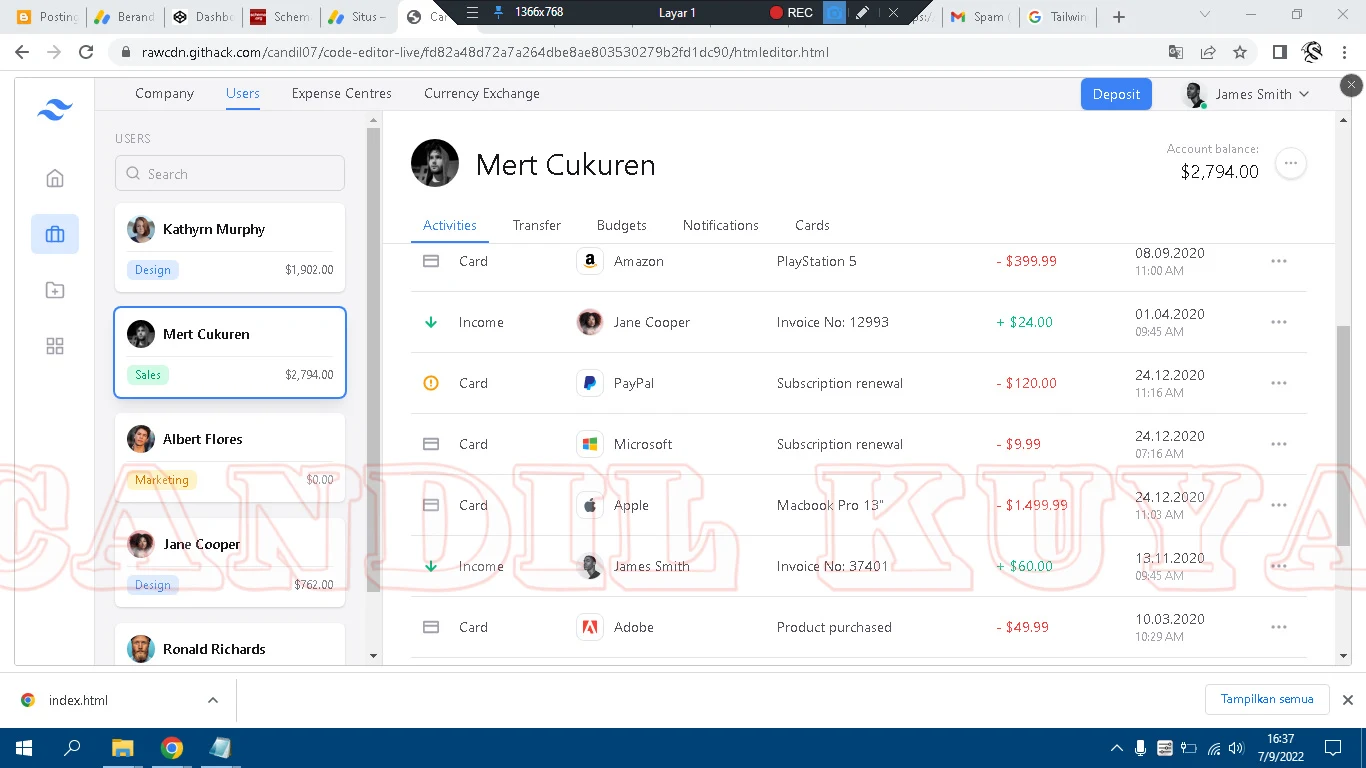Select the briefcase icon in the sidebar
Viewport: 1366px width, 768px height.
coord(55,234)
